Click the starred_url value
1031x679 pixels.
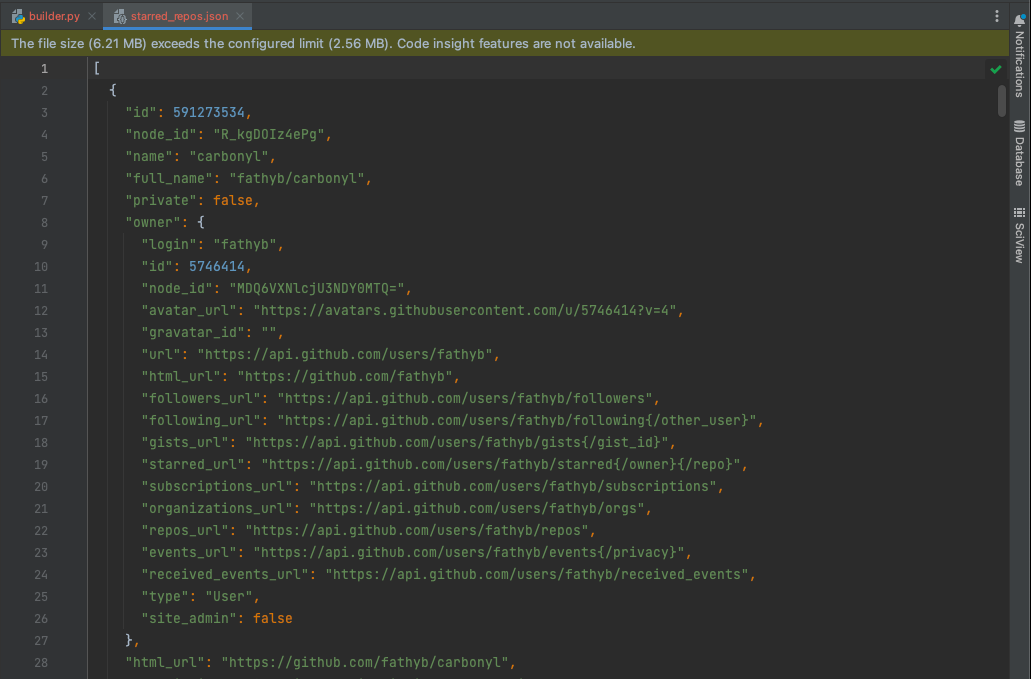[501, 465]
